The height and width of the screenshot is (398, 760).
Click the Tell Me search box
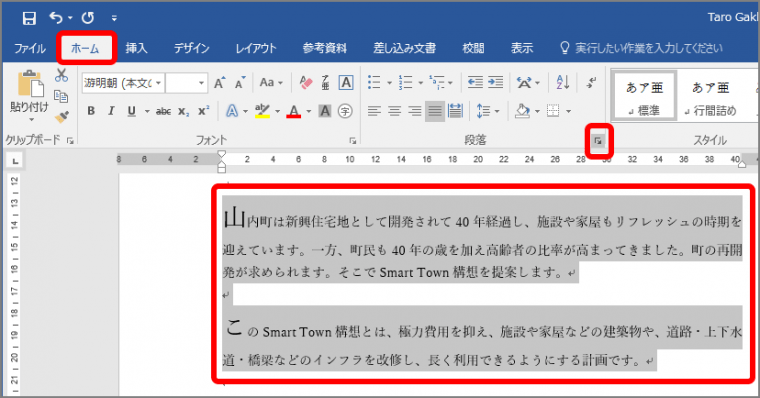click(642, 48)
